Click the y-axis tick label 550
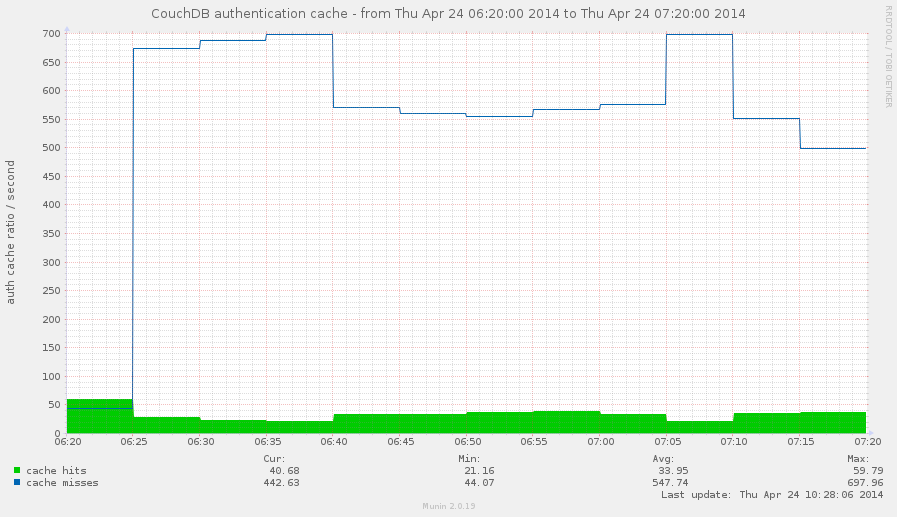Image resolution: width=897 pixels, height=517 pixels. (x=51, y=120)
